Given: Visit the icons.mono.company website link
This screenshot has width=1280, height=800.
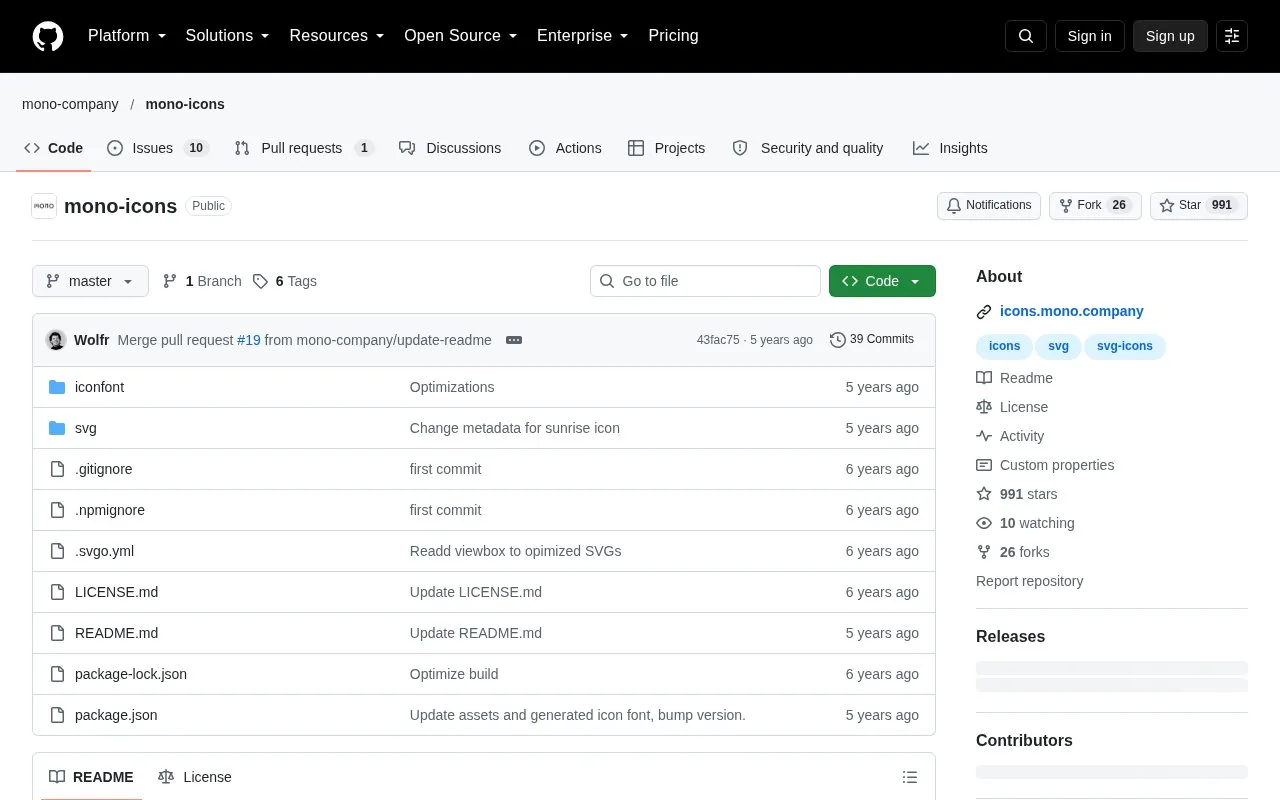Looking at the screenshot, I should [1072, 311].
